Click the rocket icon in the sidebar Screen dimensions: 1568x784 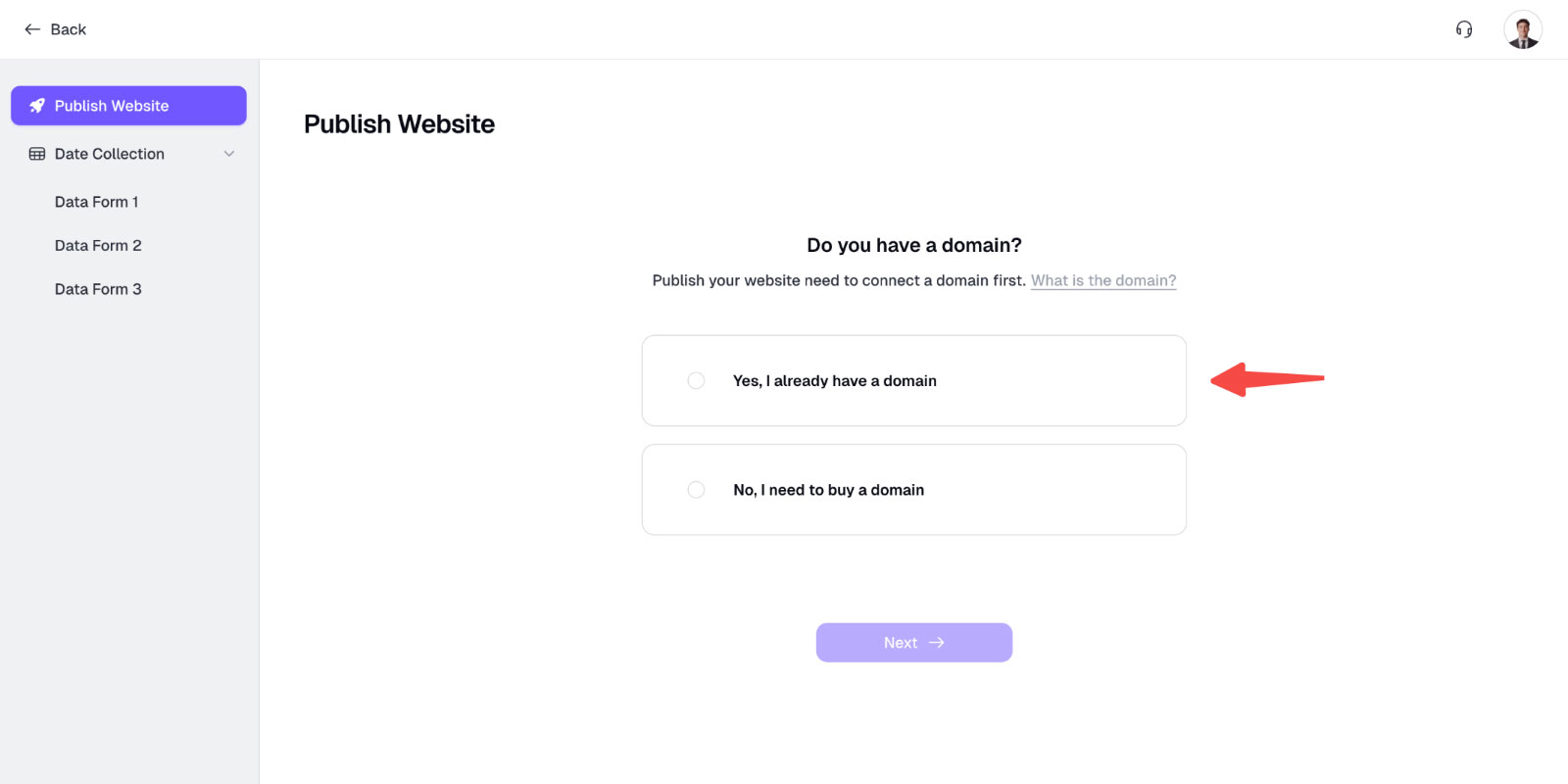[37, 106]
